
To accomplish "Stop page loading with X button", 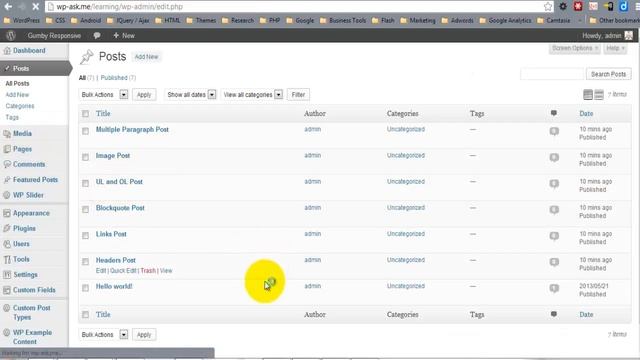I will coord(35,7).
